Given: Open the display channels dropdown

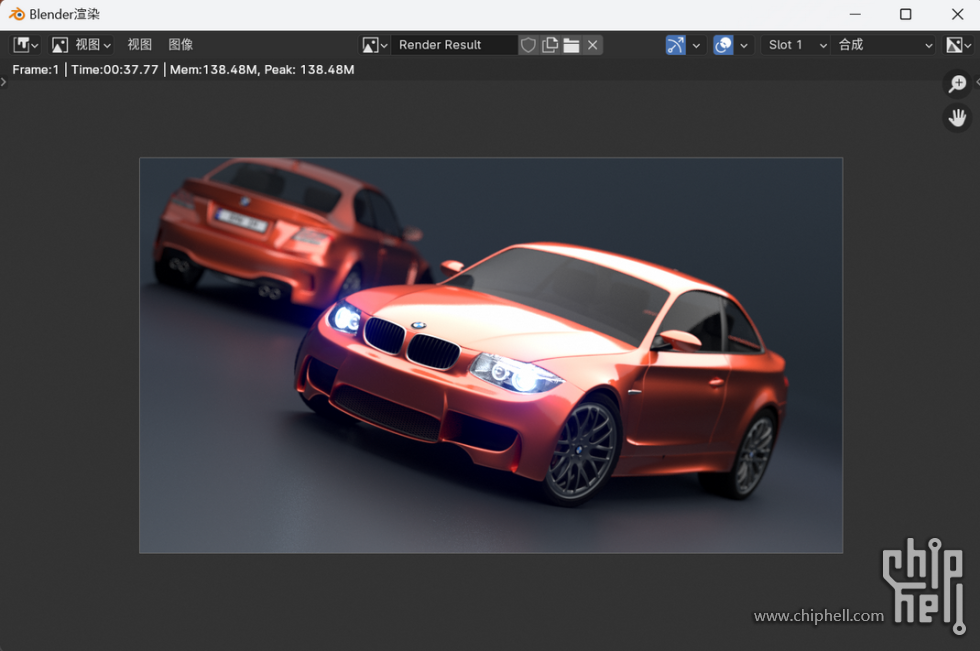Looking at the screenshot, I should (x=958, y=45).
